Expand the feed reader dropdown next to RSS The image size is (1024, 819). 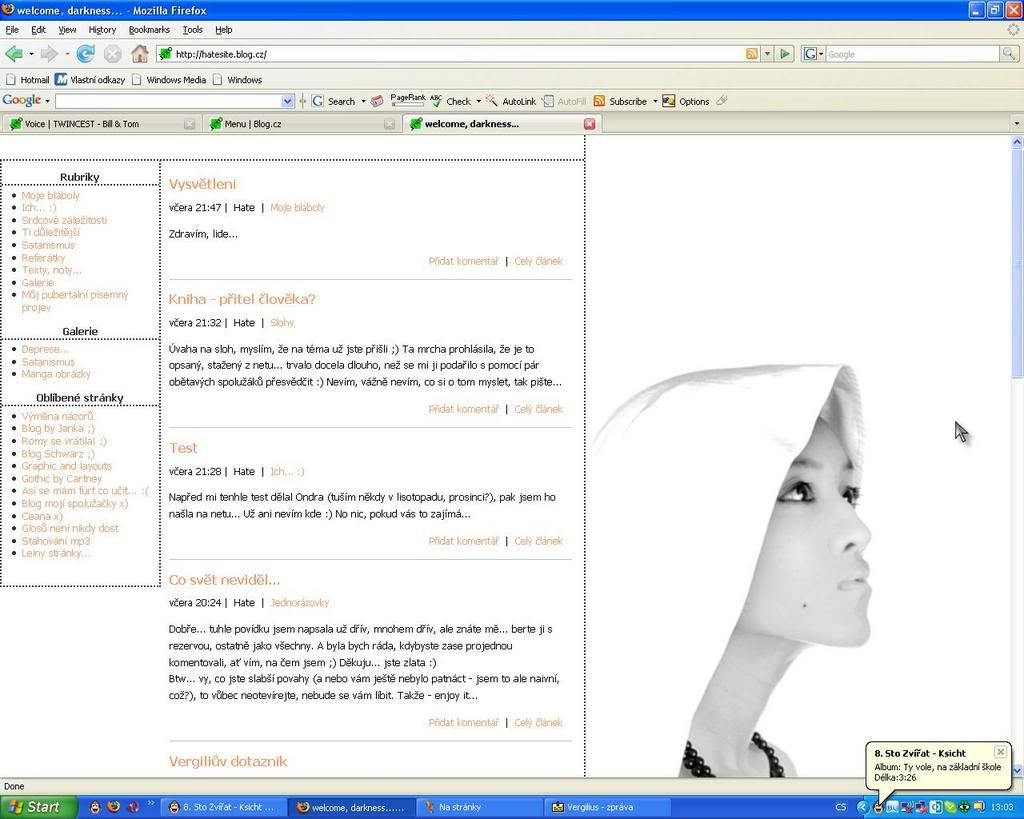tap(766, 53)
